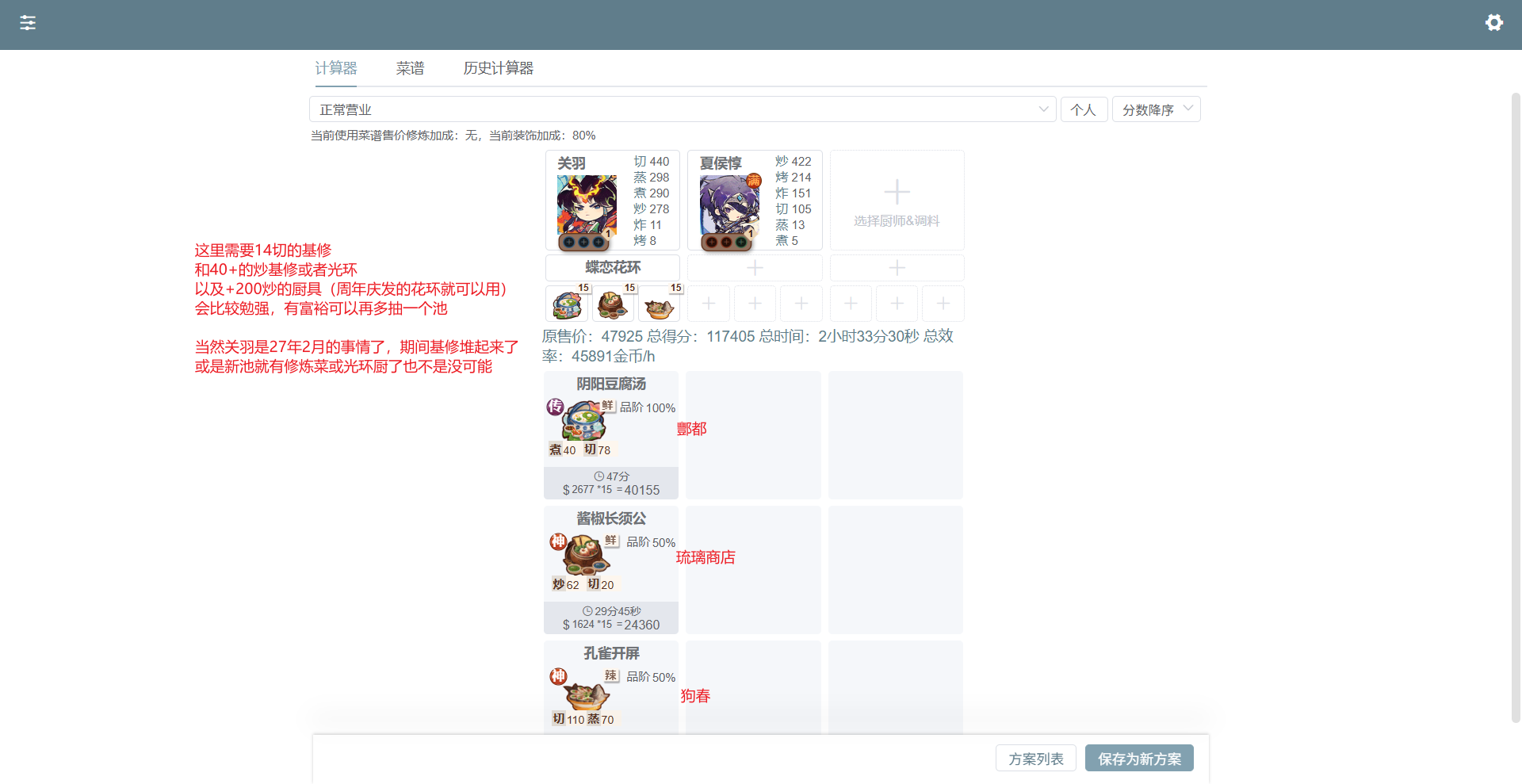Click the 煮 40 requirement on 阴阳豆腐汤
The width and height of the screenshot is (1522, 784).
point(563,450)
